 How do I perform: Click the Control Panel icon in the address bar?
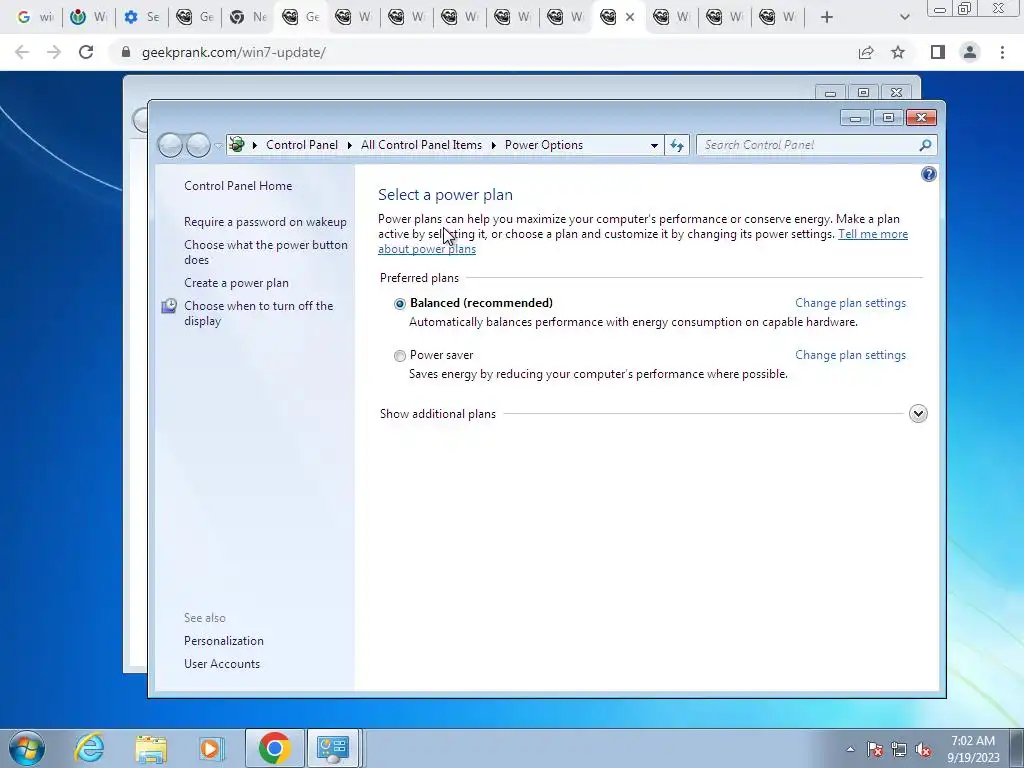[237, 145]
